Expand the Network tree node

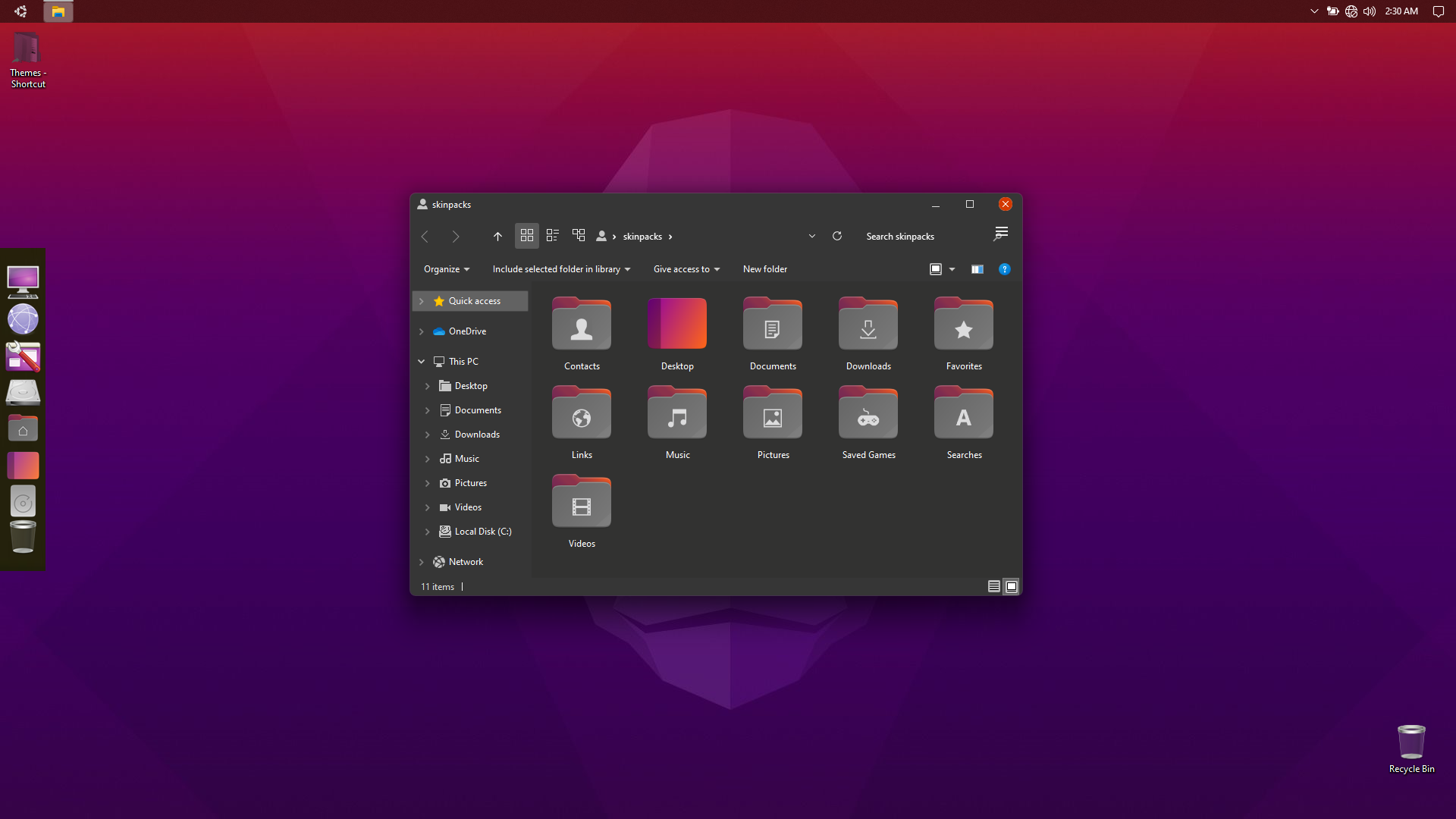click(422, 562)
